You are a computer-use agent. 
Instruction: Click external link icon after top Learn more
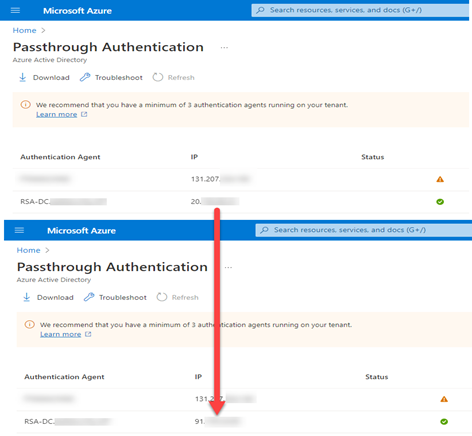84,114
